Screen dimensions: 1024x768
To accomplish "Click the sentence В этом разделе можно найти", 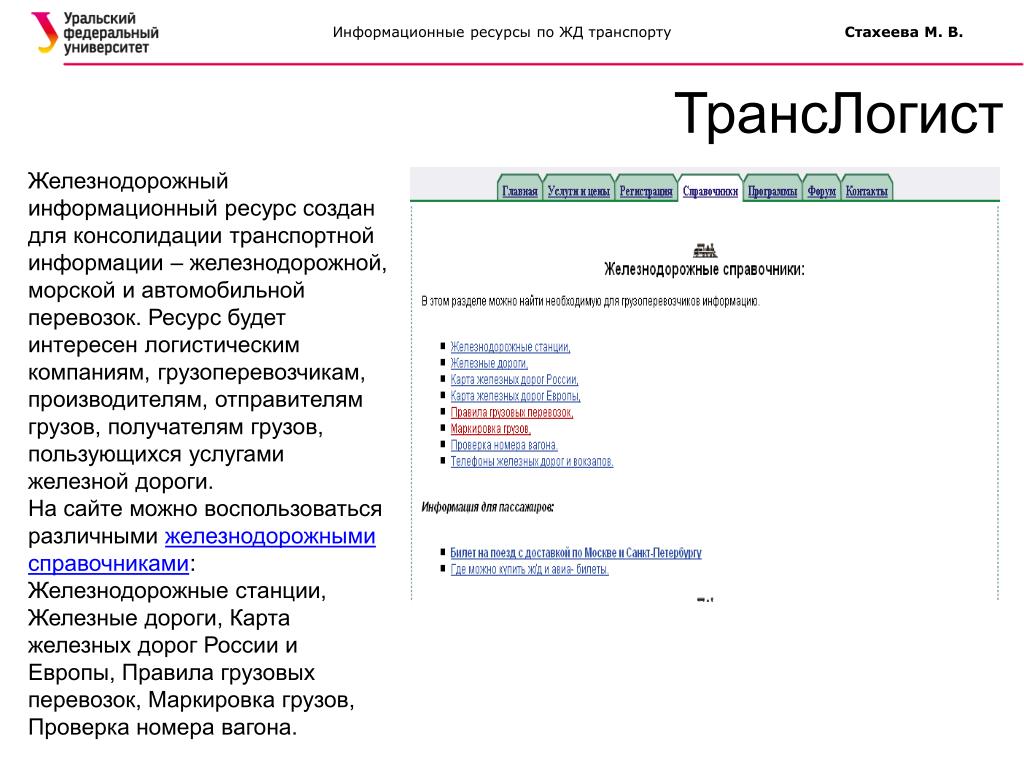I will coord(590,301).
